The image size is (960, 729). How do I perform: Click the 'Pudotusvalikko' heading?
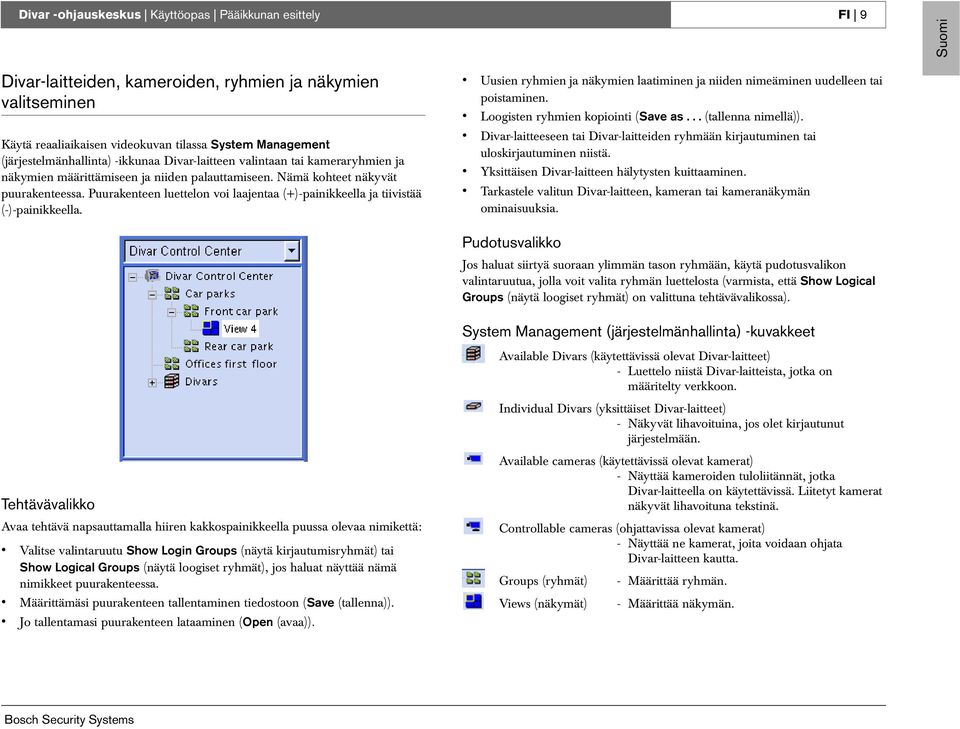pyautogui.click(x=511, y=242)
